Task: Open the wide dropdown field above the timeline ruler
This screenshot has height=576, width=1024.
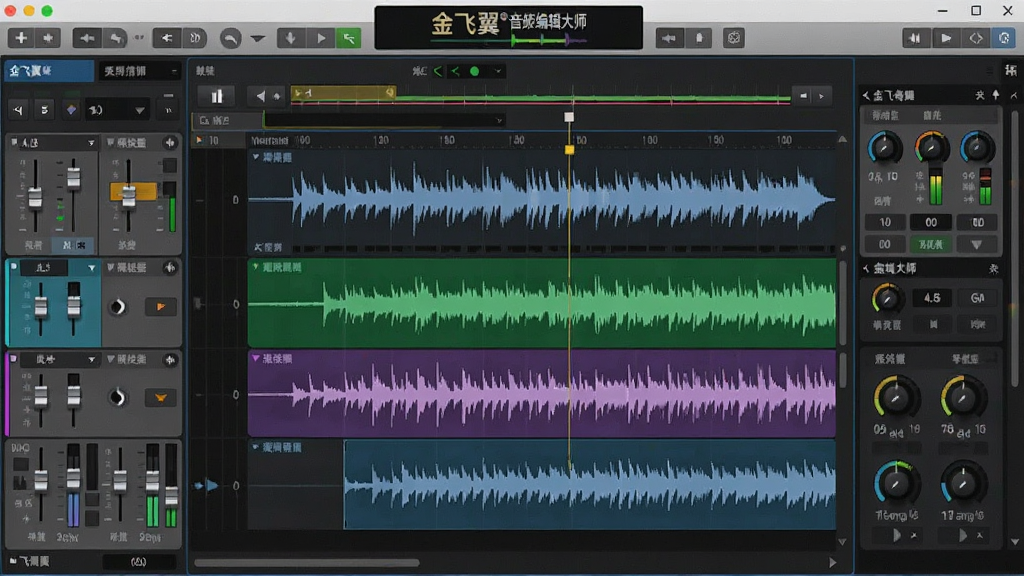Action: point(385,120)
